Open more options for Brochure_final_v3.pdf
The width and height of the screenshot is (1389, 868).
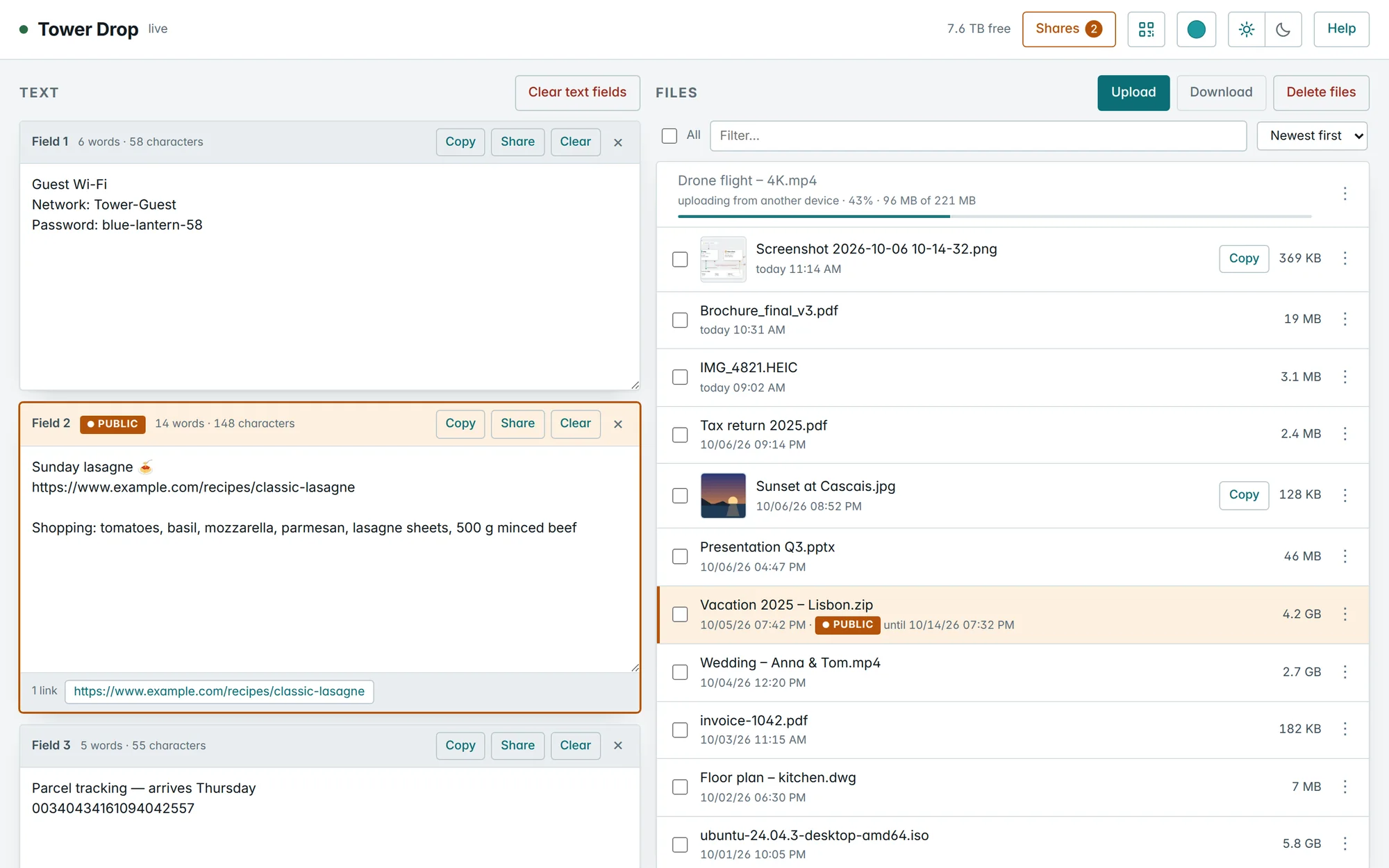[x=1345, y=319]
